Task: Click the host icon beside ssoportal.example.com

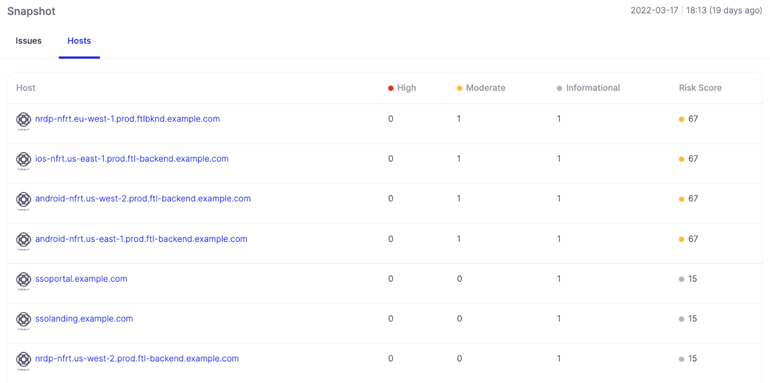Action: [23, 280]
